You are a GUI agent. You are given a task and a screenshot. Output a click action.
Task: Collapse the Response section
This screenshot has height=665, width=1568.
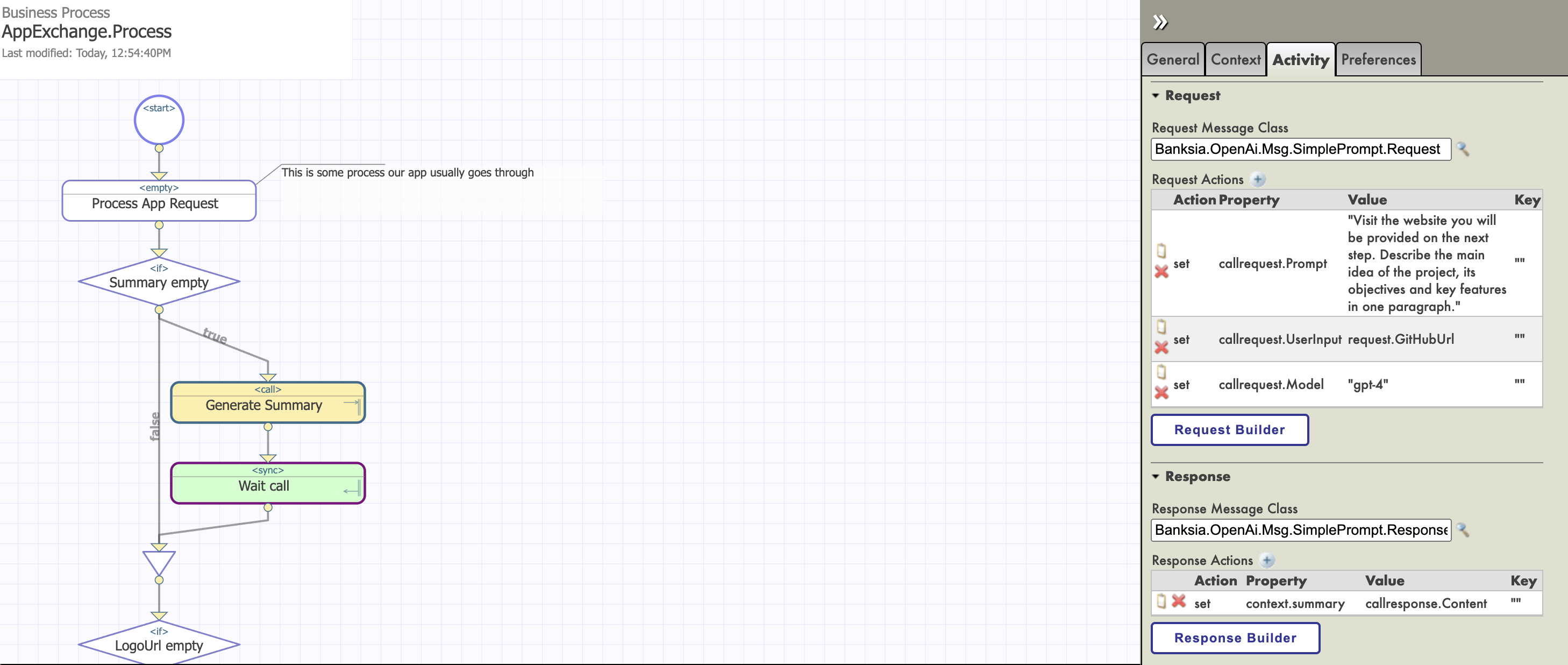(1156, 476)
